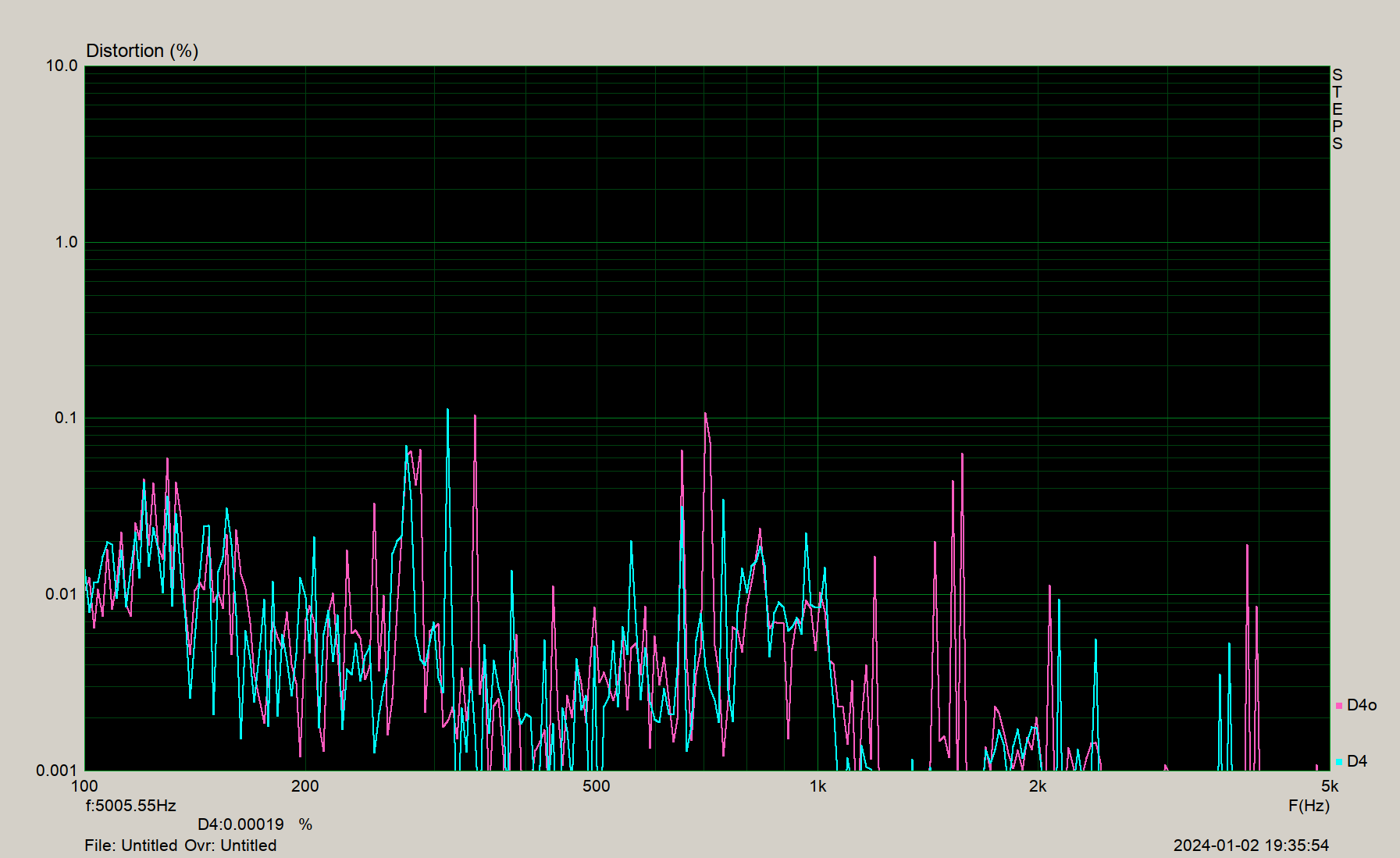Click the D4:0.00019 % cursor value readout
The image size is (1400, 858).
pos(255,824)
